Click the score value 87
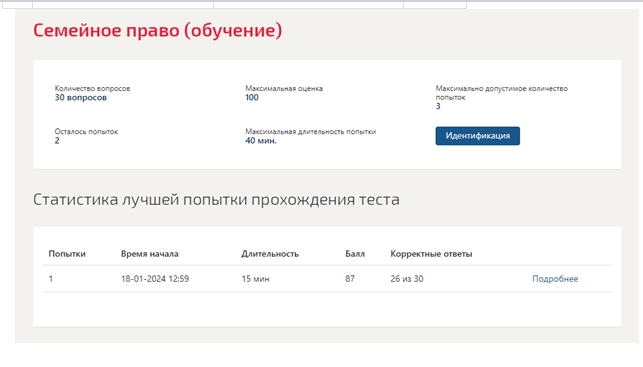The image size is (643, 367). click(350, 279)
